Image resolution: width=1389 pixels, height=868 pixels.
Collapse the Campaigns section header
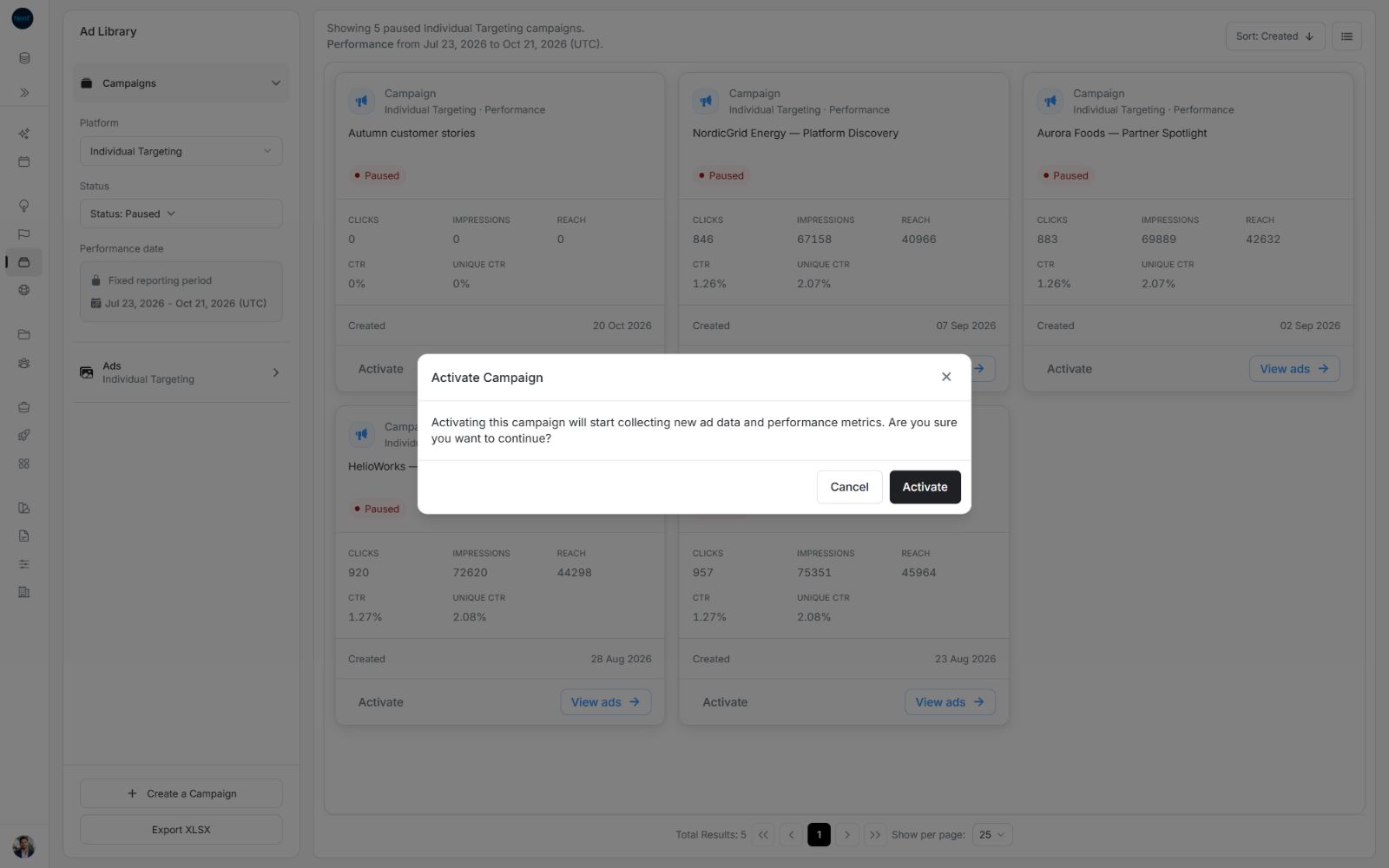tap(181, 83)
